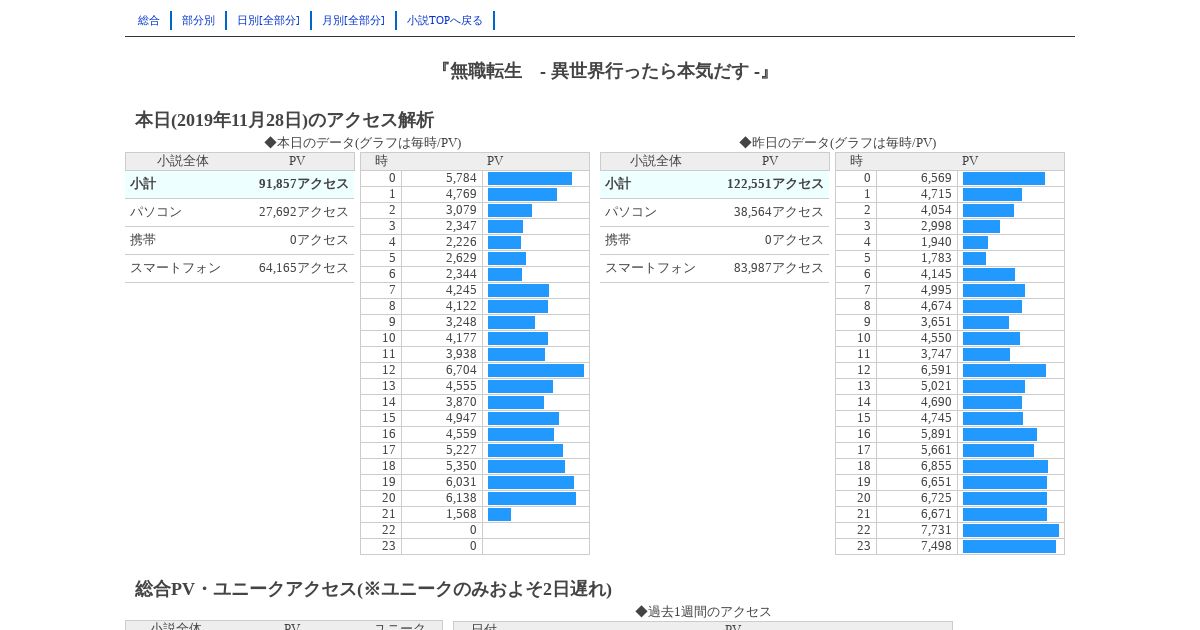
Task: Click 昨日のデータ graph caption
Action: point(838,143)
